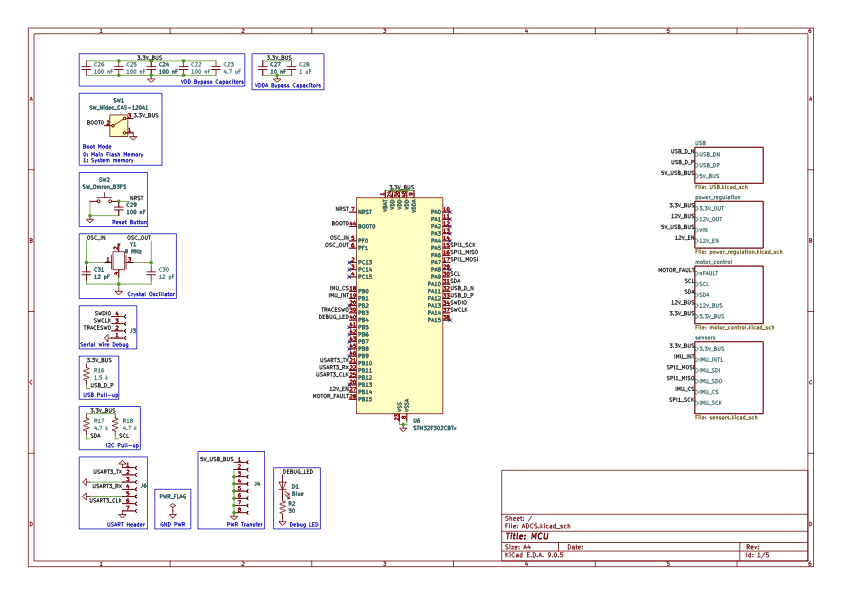Select the D1 Blue LED symbol

(283, 488)
